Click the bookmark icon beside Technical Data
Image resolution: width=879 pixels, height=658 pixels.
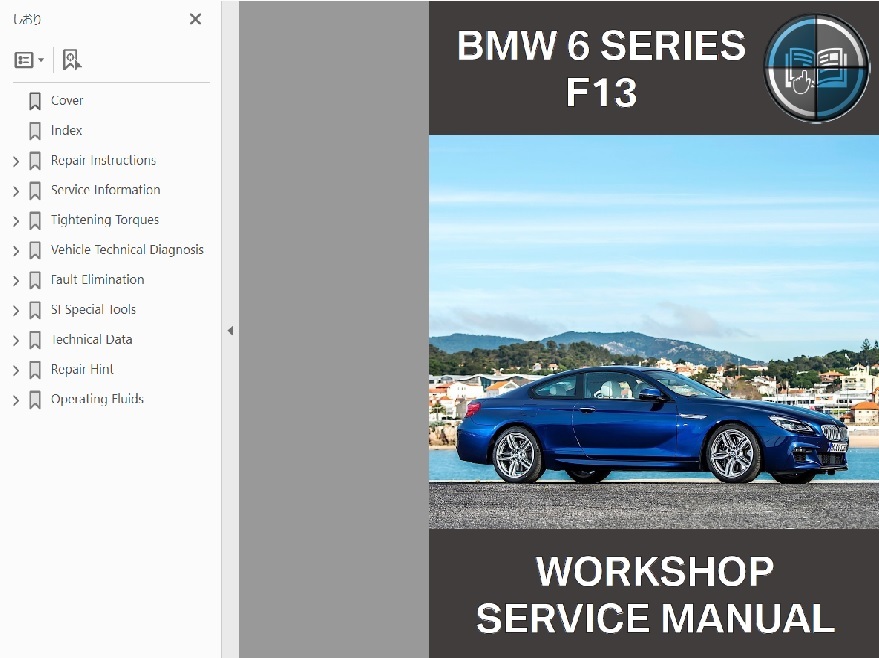tap(35, 340)
